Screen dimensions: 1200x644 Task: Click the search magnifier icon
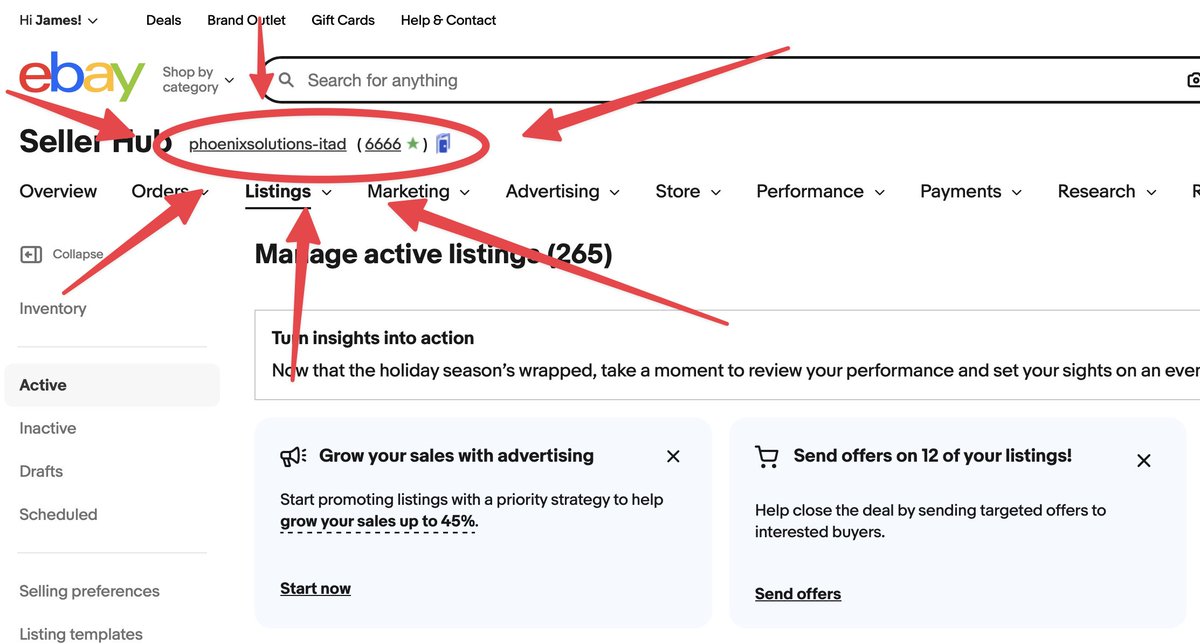(287, 81)
